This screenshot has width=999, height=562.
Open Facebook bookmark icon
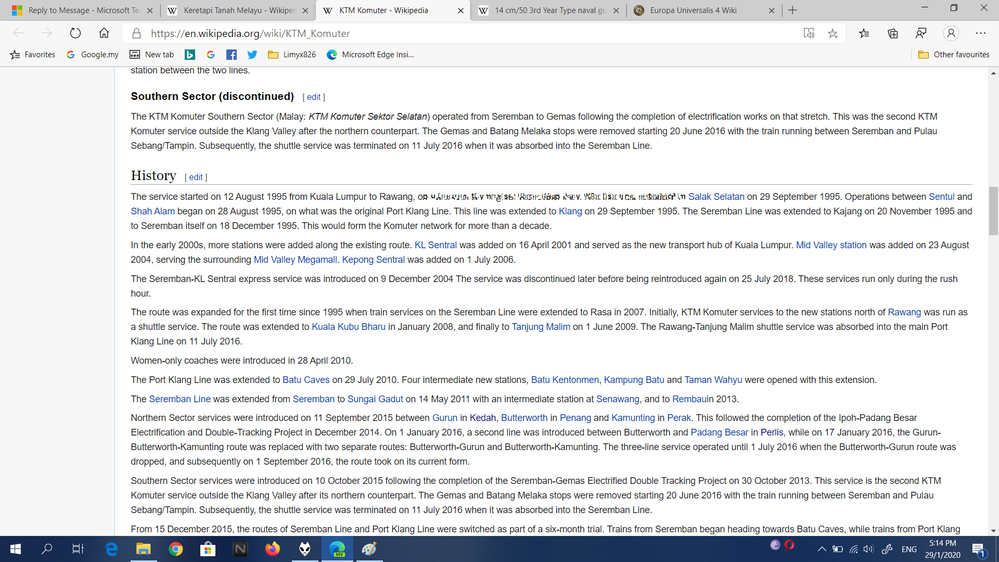(231, 55)
